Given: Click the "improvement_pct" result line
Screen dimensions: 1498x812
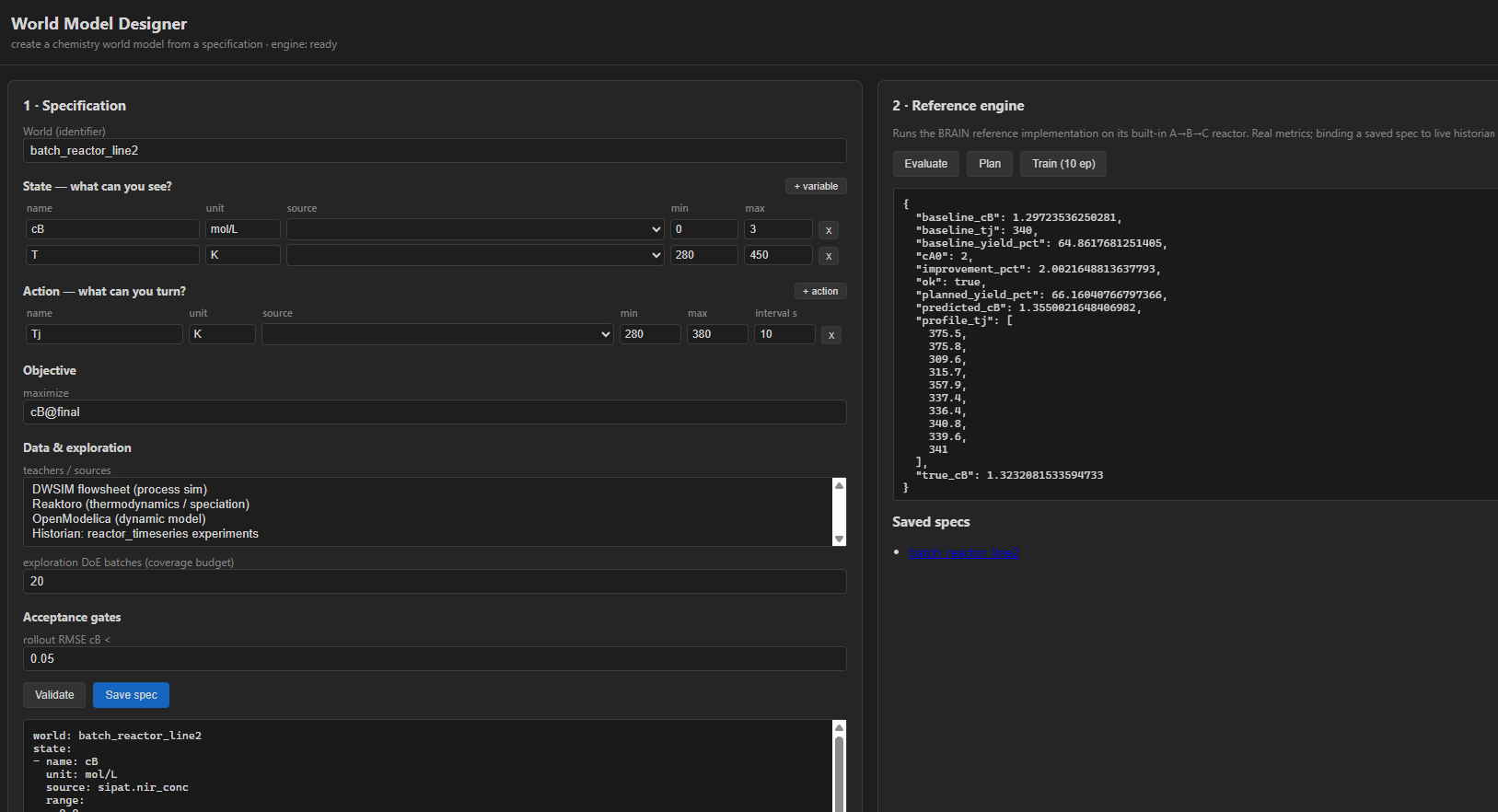Looking at the screenshot, I should click(1039, 270).
